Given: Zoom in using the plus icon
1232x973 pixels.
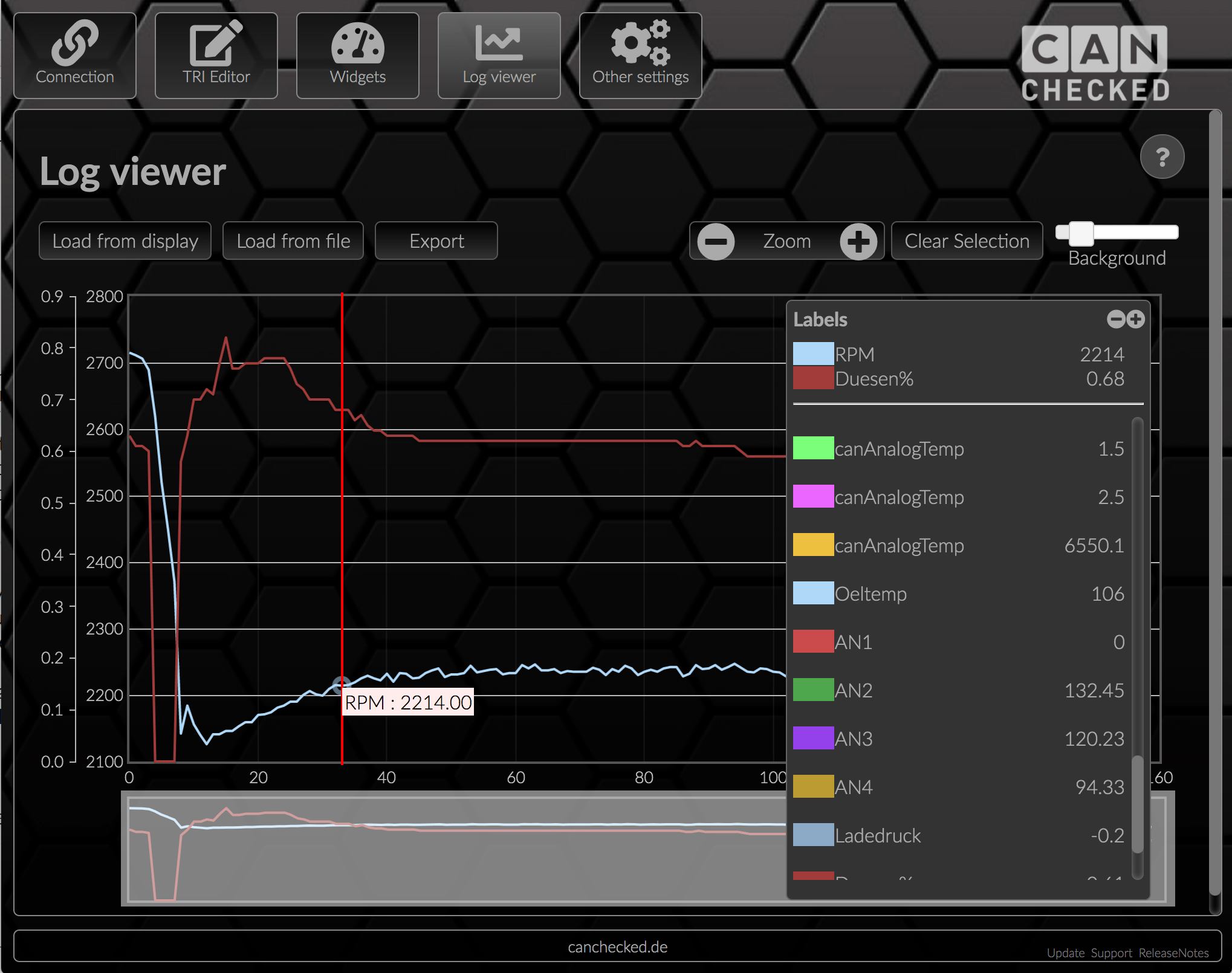Looking at the screenshot, I should point(858,241).
